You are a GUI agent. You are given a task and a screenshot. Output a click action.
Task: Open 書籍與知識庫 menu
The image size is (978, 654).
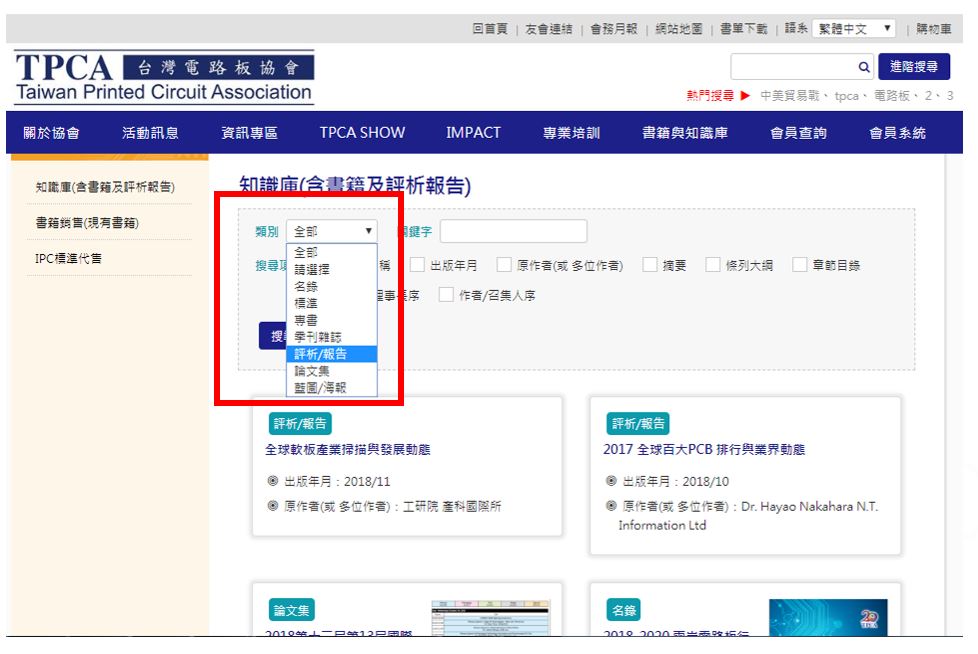[x=685, y=132]
